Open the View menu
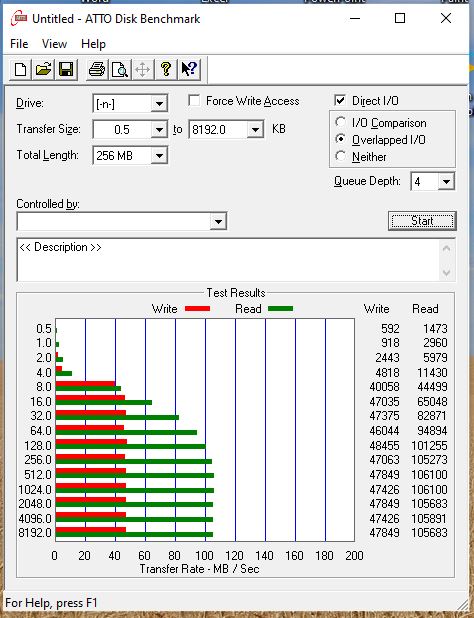The height and width of the screenshot is (618, 474). [54, 44]
